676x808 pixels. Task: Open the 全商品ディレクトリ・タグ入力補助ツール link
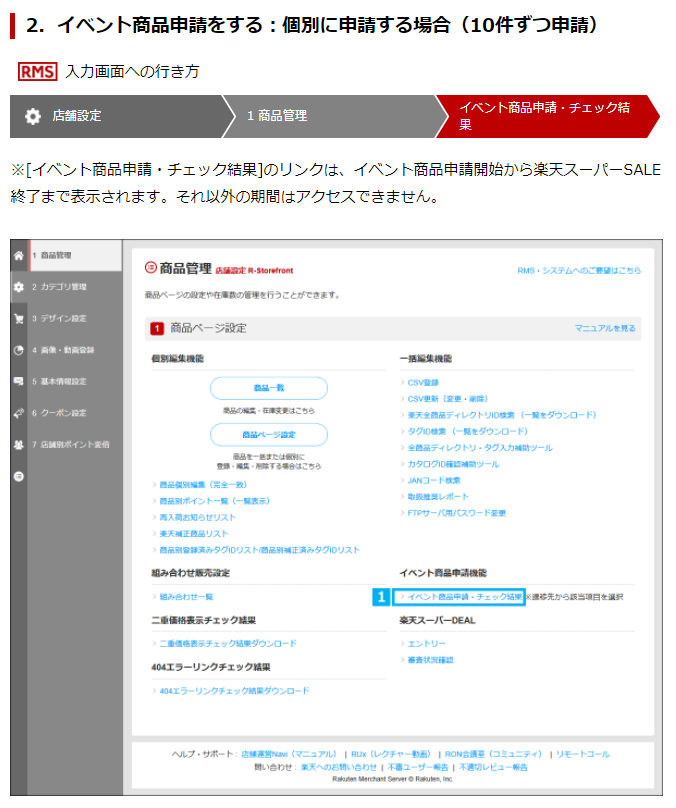tap(480, 448)
